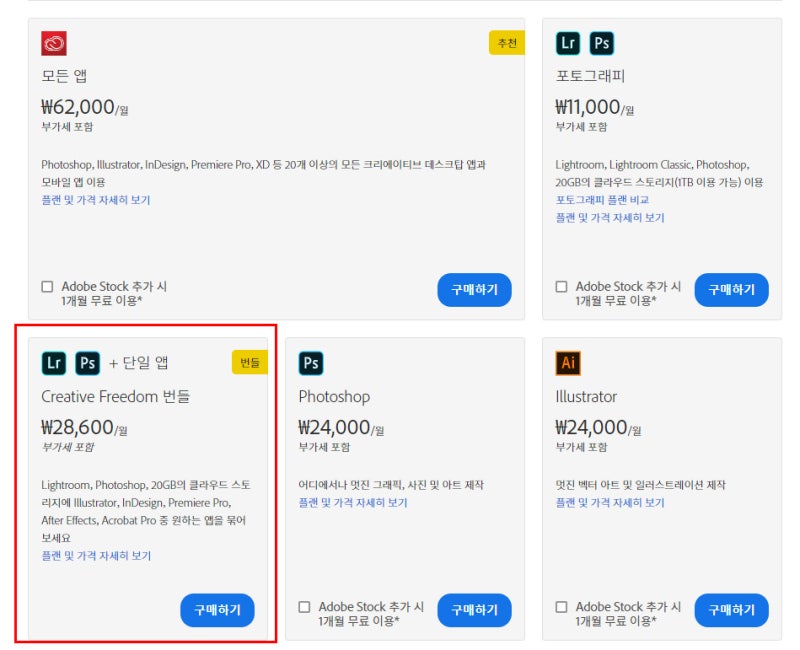This screenshot has height=650, width=800.
Task: Enable Adobe Stock checkbox on 모든 앱 card
Action: click(47, 286)
